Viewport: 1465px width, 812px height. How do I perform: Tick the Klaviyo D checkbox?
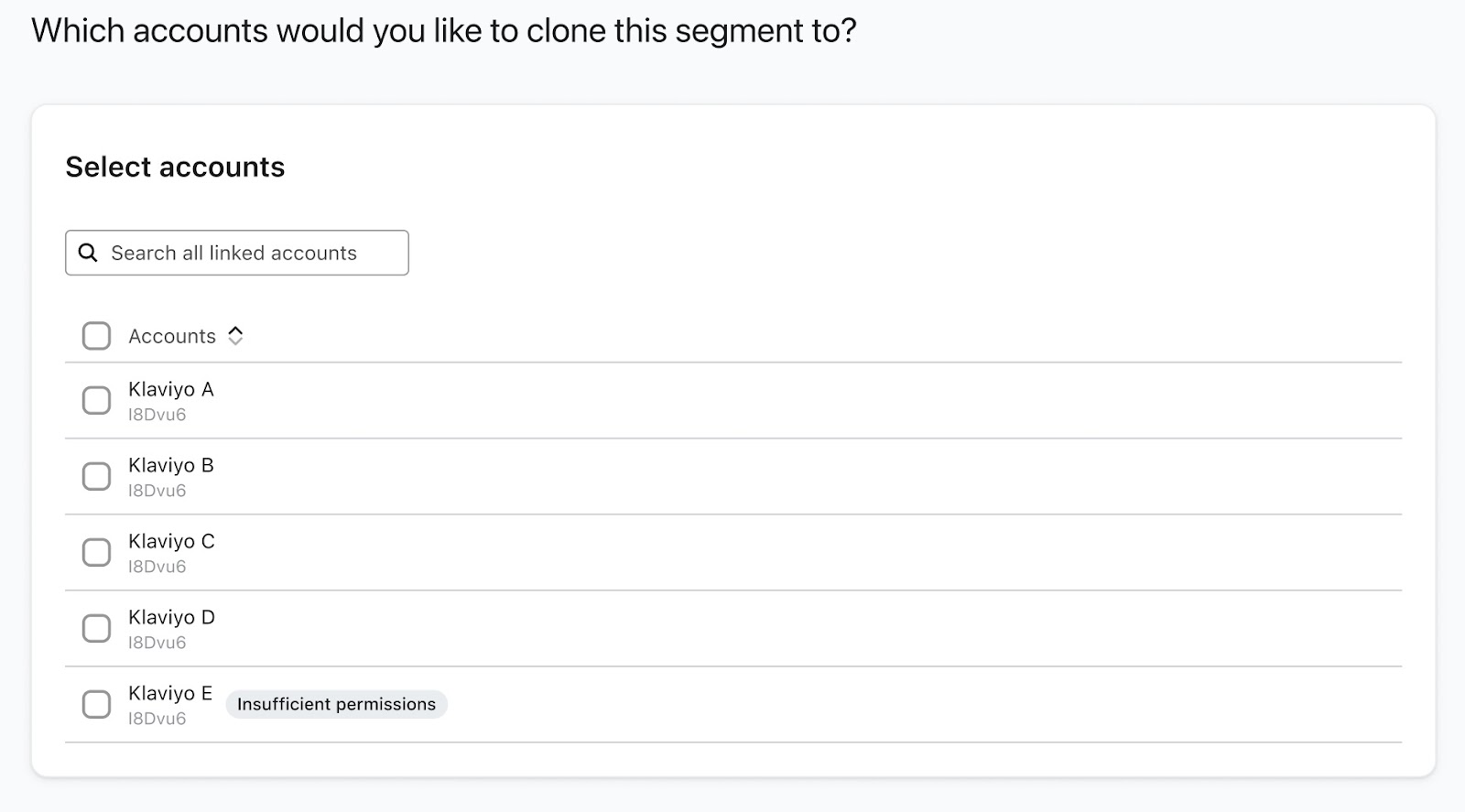pyautogui.click(x=96, y=628)
